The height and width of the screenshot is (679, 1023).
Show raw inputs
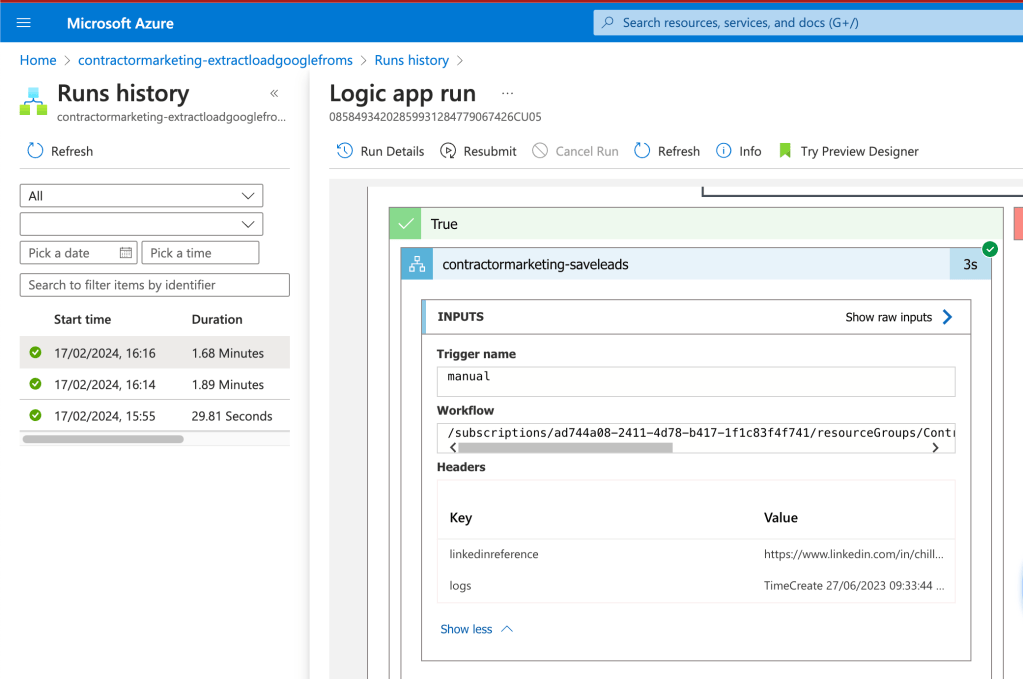(899, 317)
